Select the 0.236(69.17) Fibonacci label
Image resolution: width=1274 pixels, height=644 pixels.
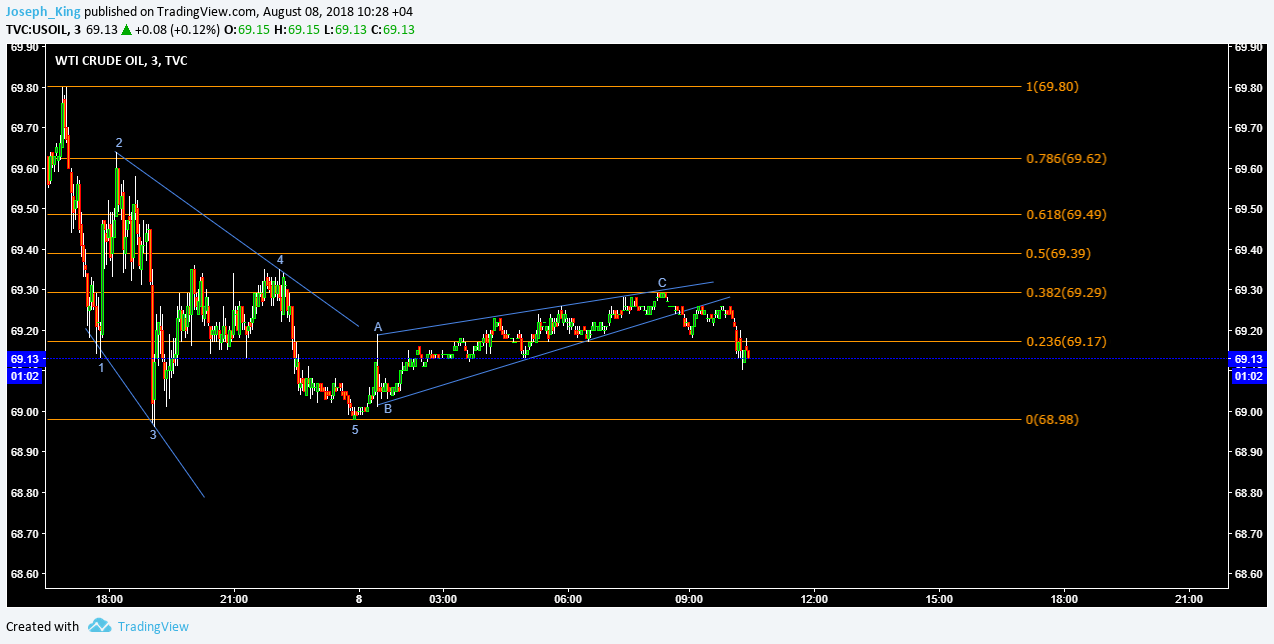point(1066,342)
